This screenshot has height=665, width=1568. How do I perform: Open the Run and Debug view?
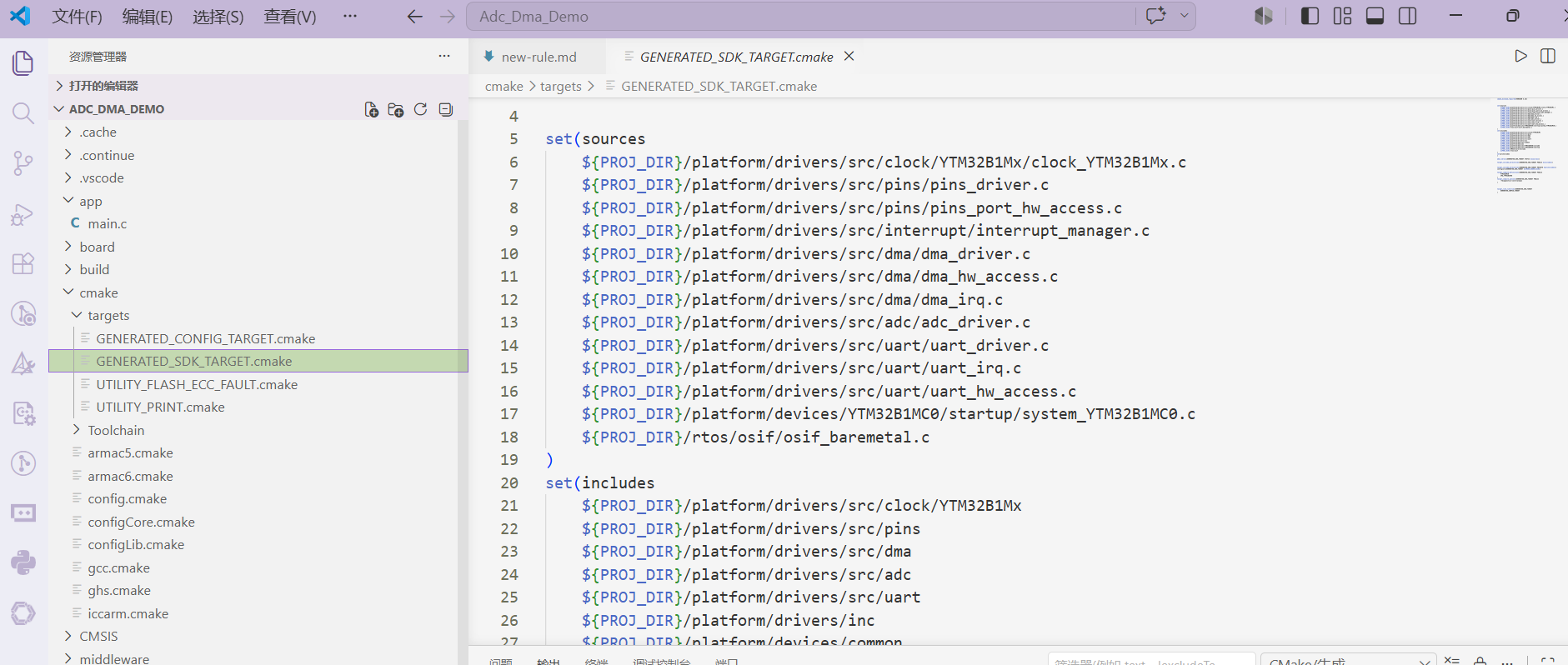[x=23, y=214]
